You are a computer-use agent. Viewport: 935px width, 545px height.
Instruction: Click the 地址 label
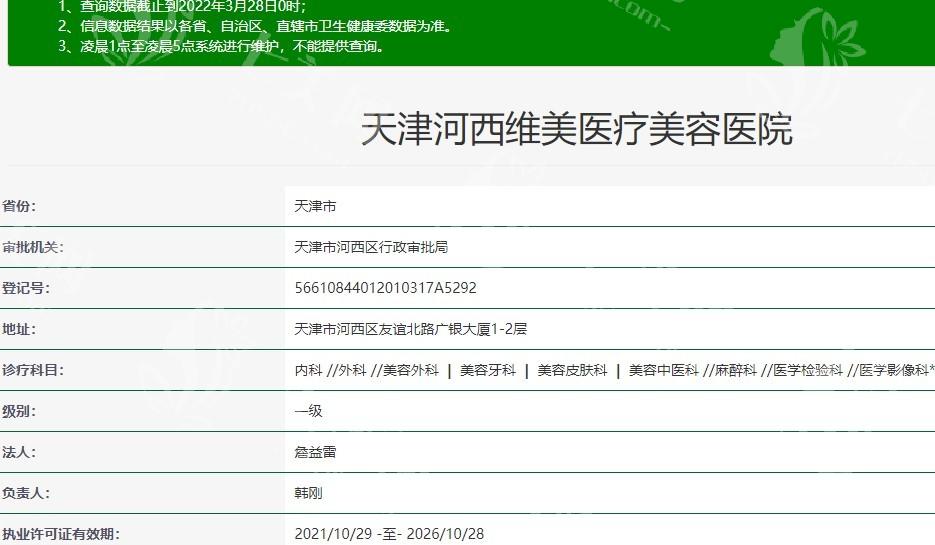tap(18, 329)
